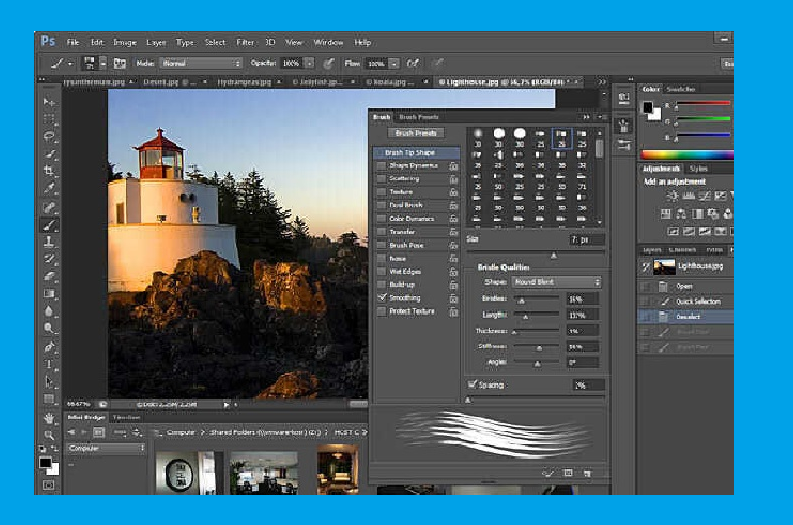Switch to the Brush Presets tab
The height and width of the screenshot is (525, 793).
click(x=419, y=117)
